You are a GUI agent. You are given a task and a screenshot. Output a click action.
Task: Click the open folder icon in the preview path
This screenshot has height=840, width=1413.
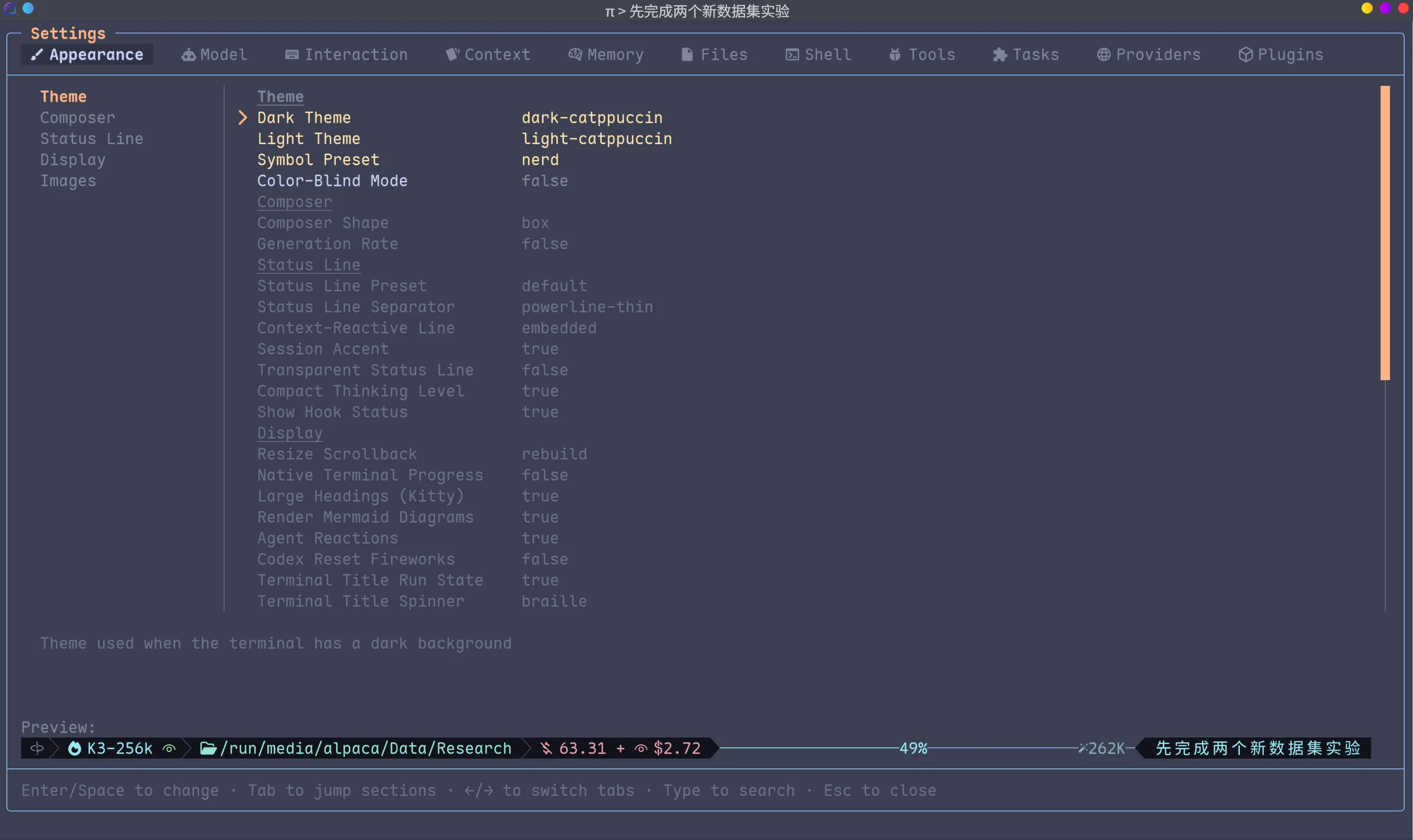[x=208, y=748]
